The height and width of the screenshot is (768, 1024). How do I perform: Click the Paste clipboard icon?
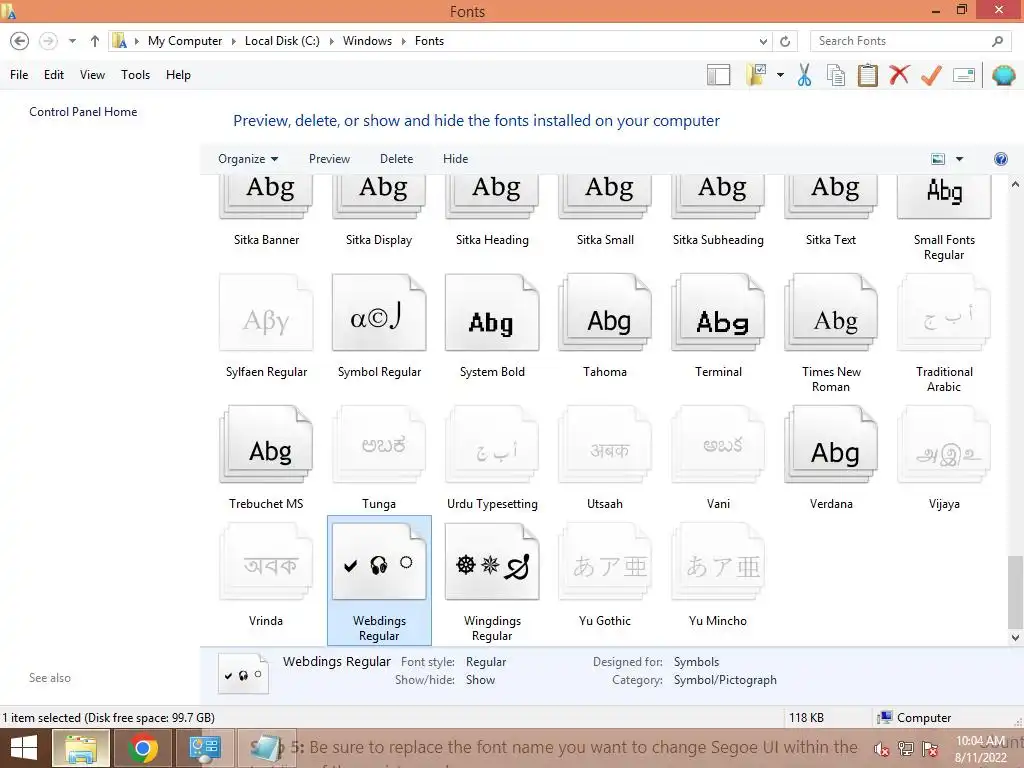(867, 75)
